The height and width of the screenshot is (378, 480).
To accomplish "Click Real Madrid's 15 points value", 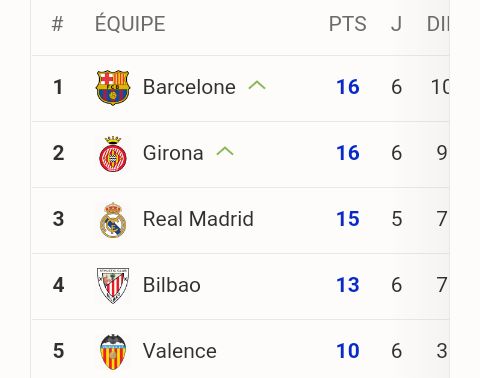I will pos(348,219).
